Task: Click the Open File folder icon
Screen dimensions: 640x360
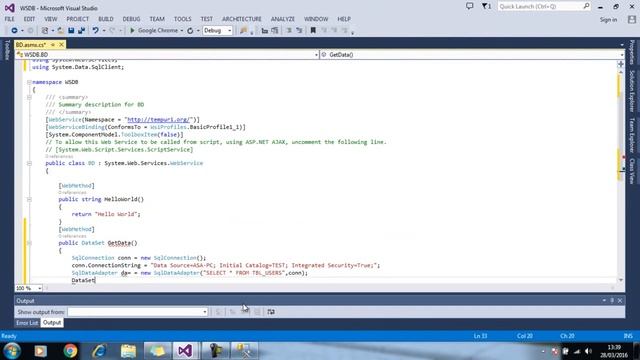Action: tap(60, 31)
